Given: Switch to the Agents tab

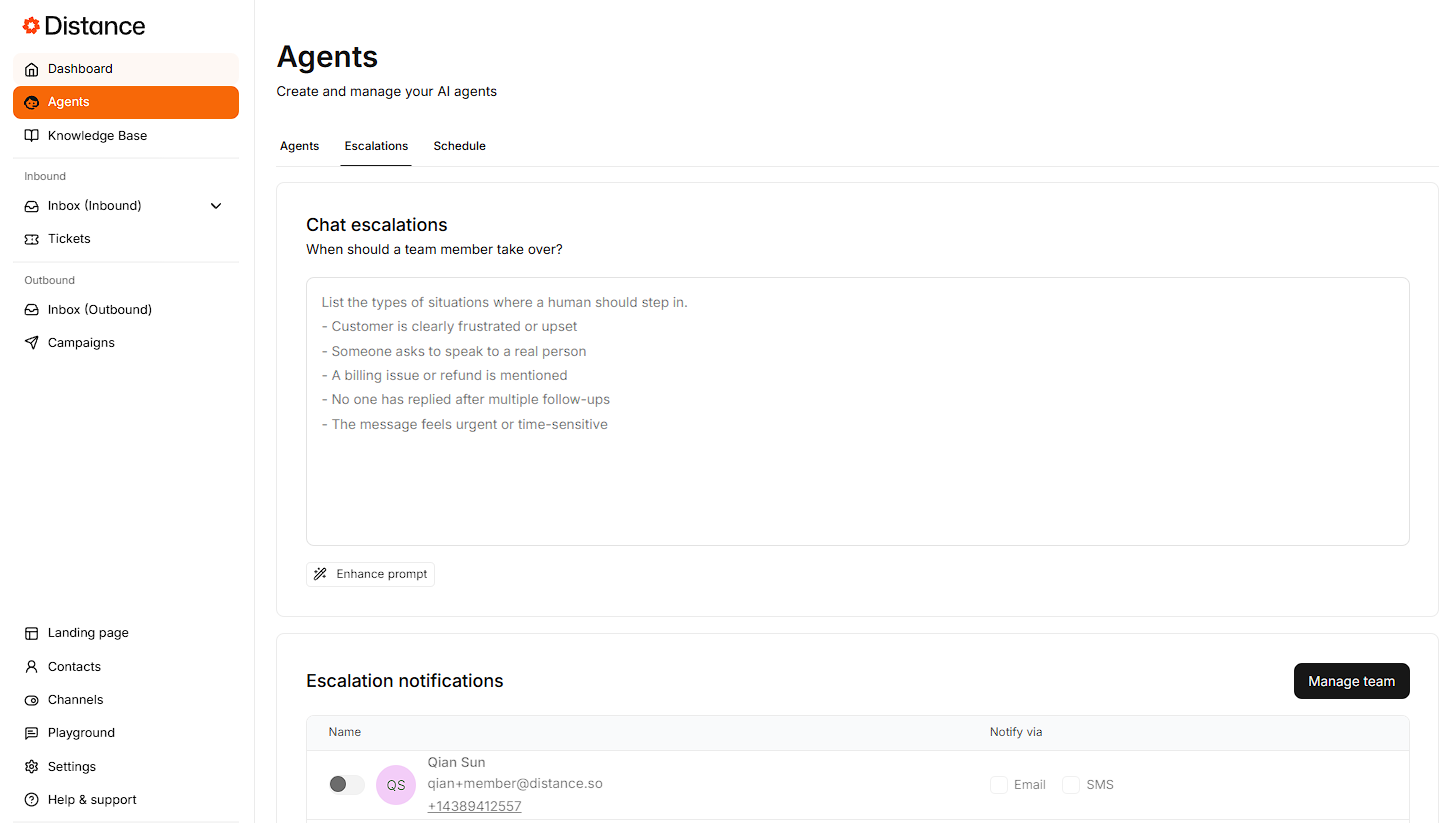Looking at the screenshot, I should point(299,146).
